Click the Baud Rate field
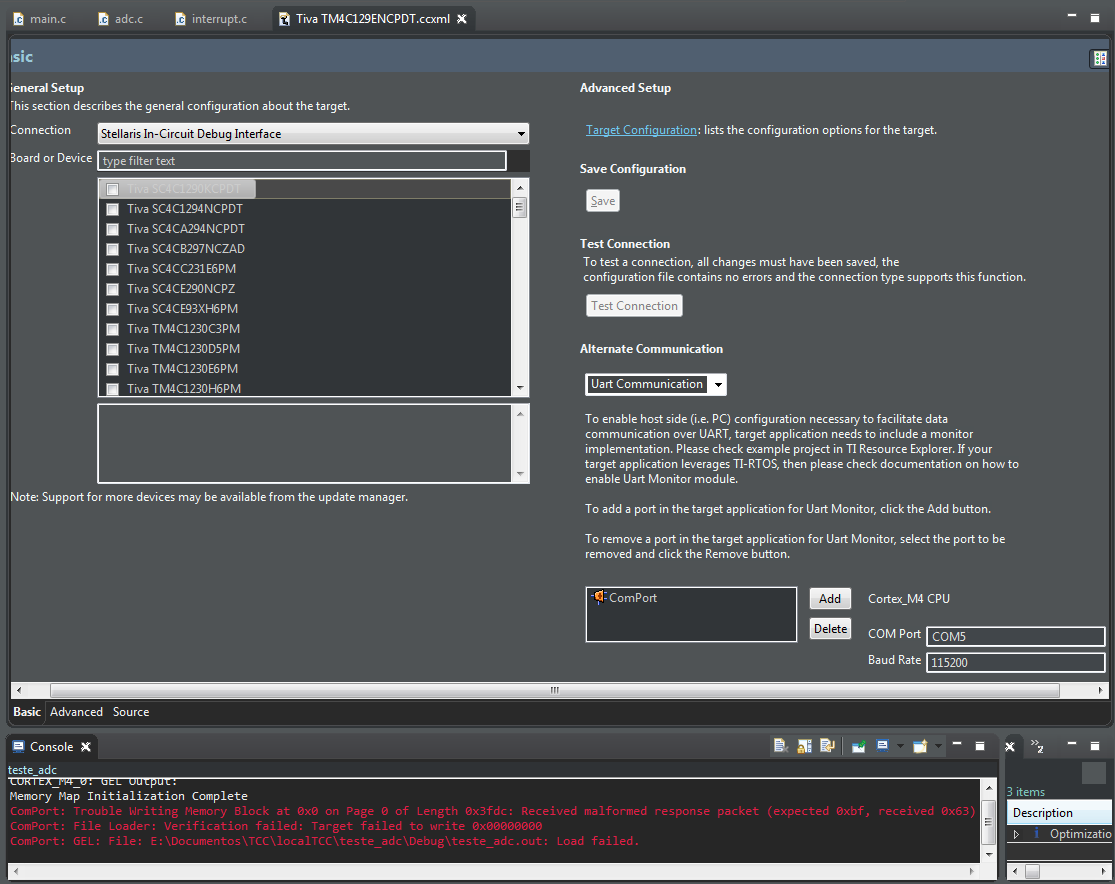1115x884 pixels. [x=1015, y=662]
